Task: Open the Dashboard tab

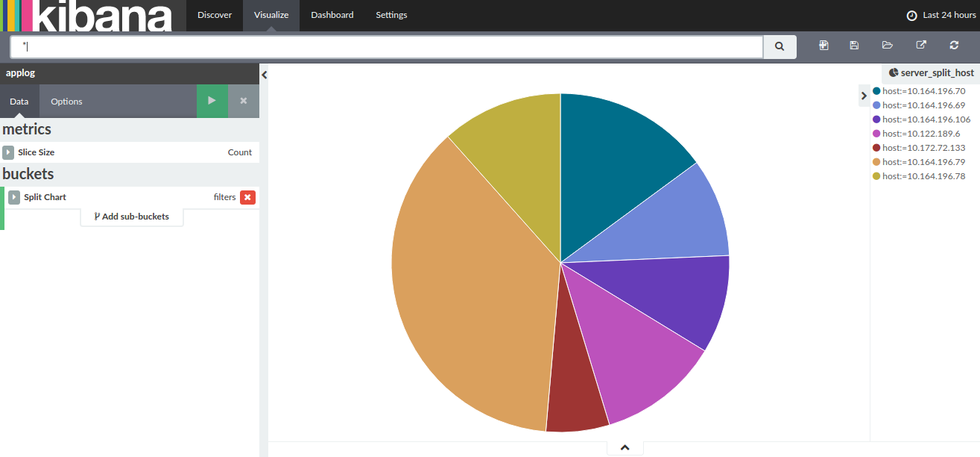Action: (332, 15)
